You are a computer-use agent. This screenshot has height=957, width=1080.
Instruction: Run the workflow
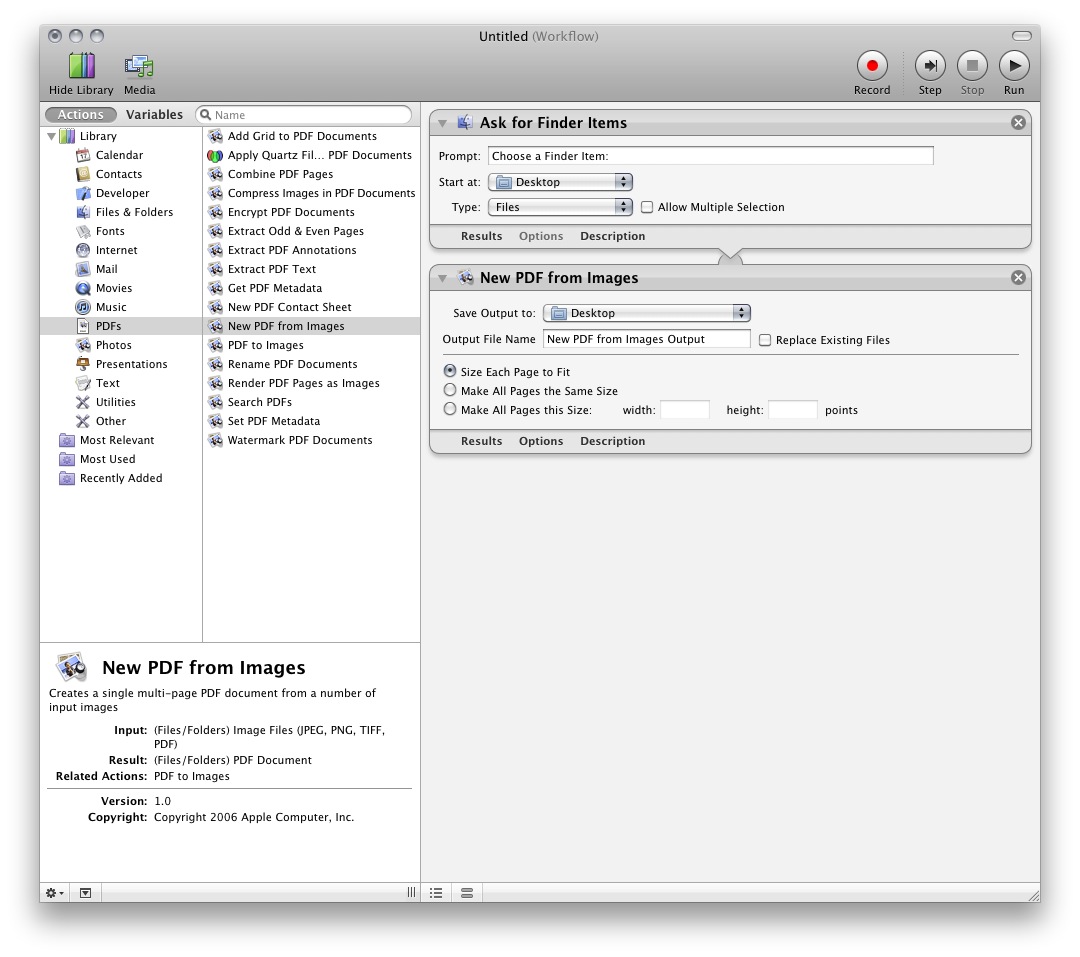[1014, 65]
